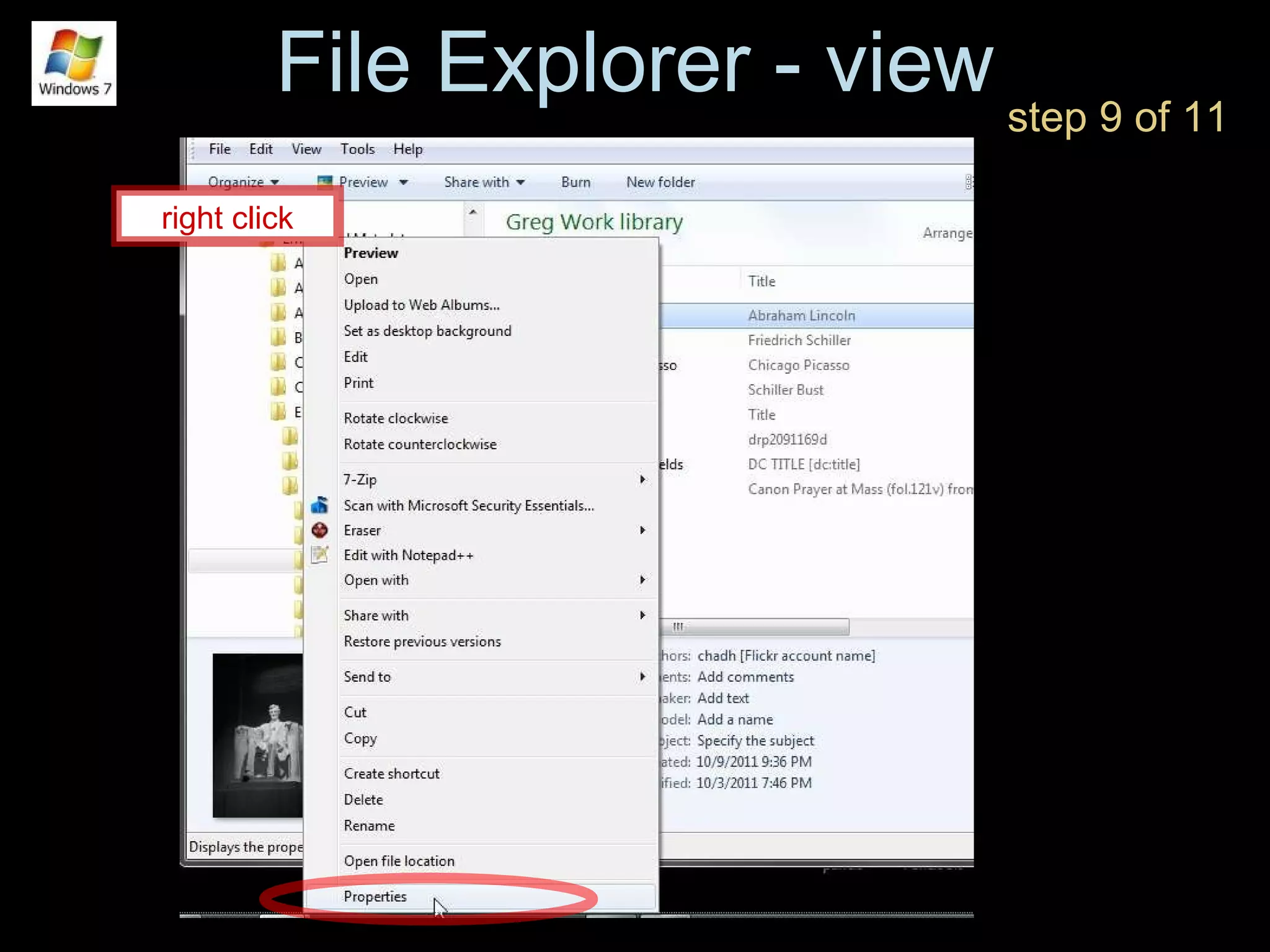Open the File menu

click(x=220, y=149)
